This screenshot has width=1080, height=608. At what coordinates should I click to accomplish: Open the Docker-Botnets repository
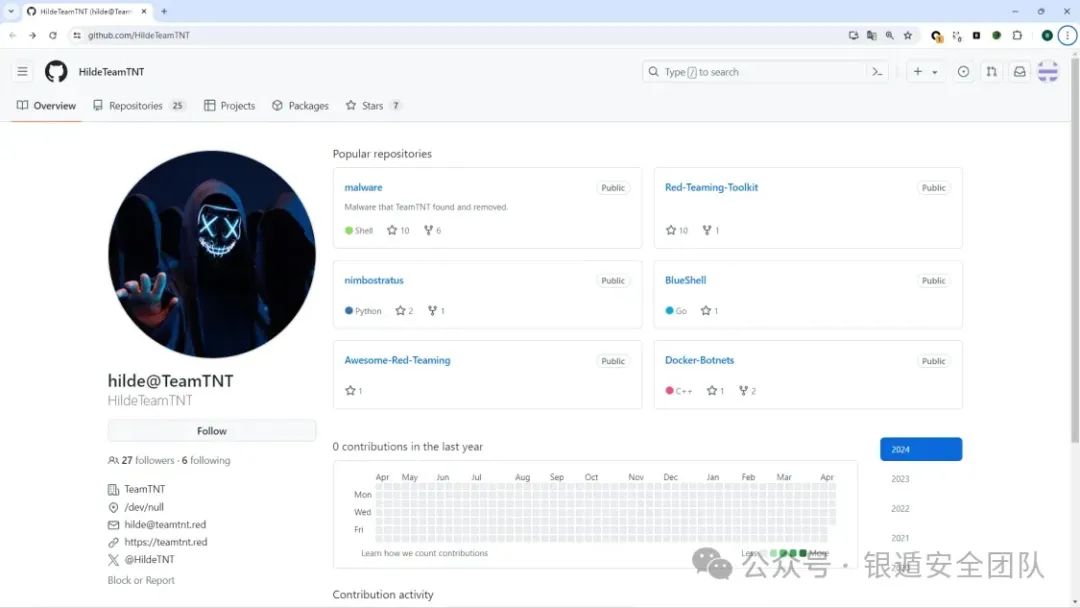(699, 360)
